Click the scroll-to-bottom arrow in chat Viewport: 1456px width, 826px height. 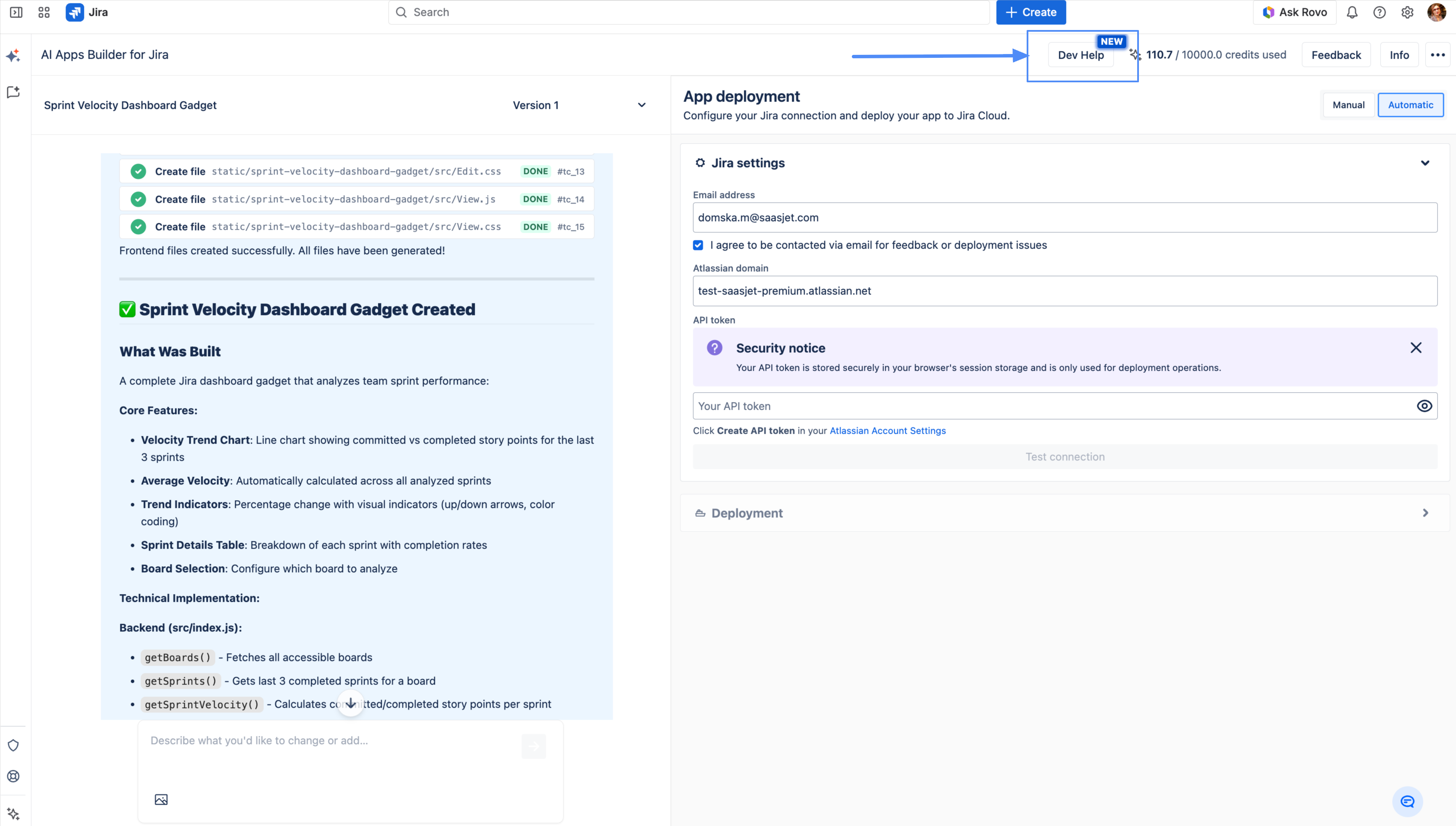(x=351, y=703)
